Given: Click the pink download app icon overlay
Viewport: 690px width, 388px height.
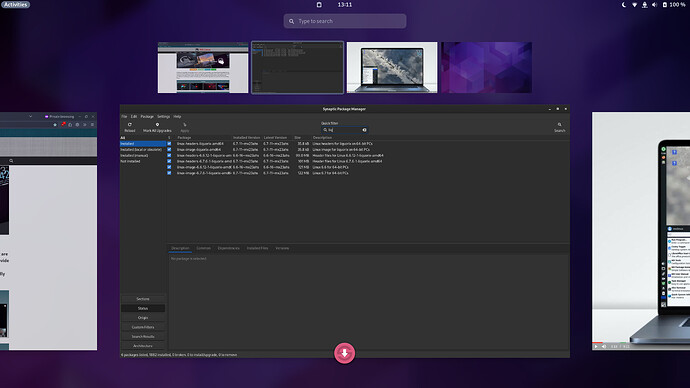Looking at the screenshot, I should (345, 353).
